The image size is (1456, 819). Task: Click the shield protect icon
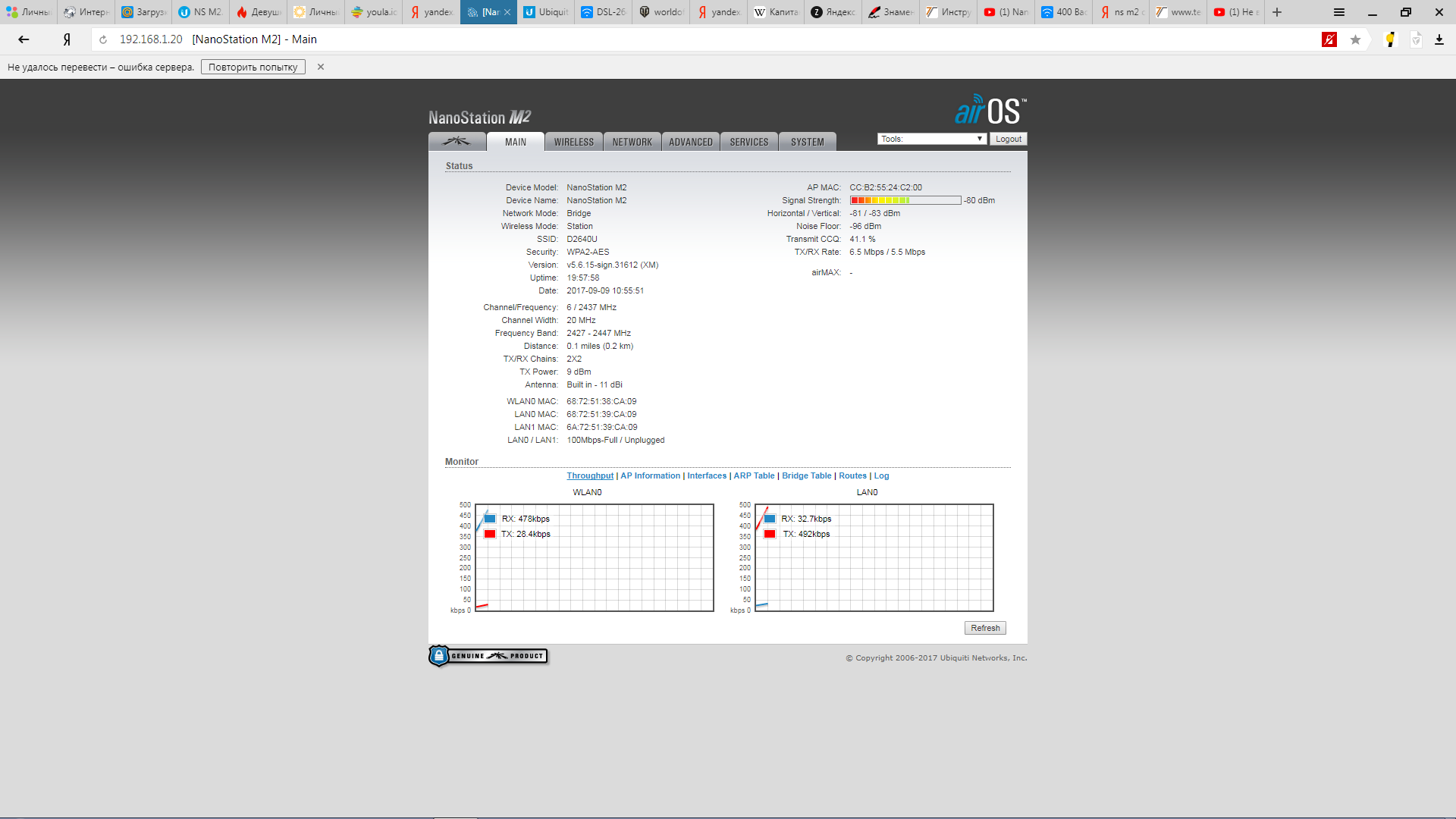point(1416,39)
